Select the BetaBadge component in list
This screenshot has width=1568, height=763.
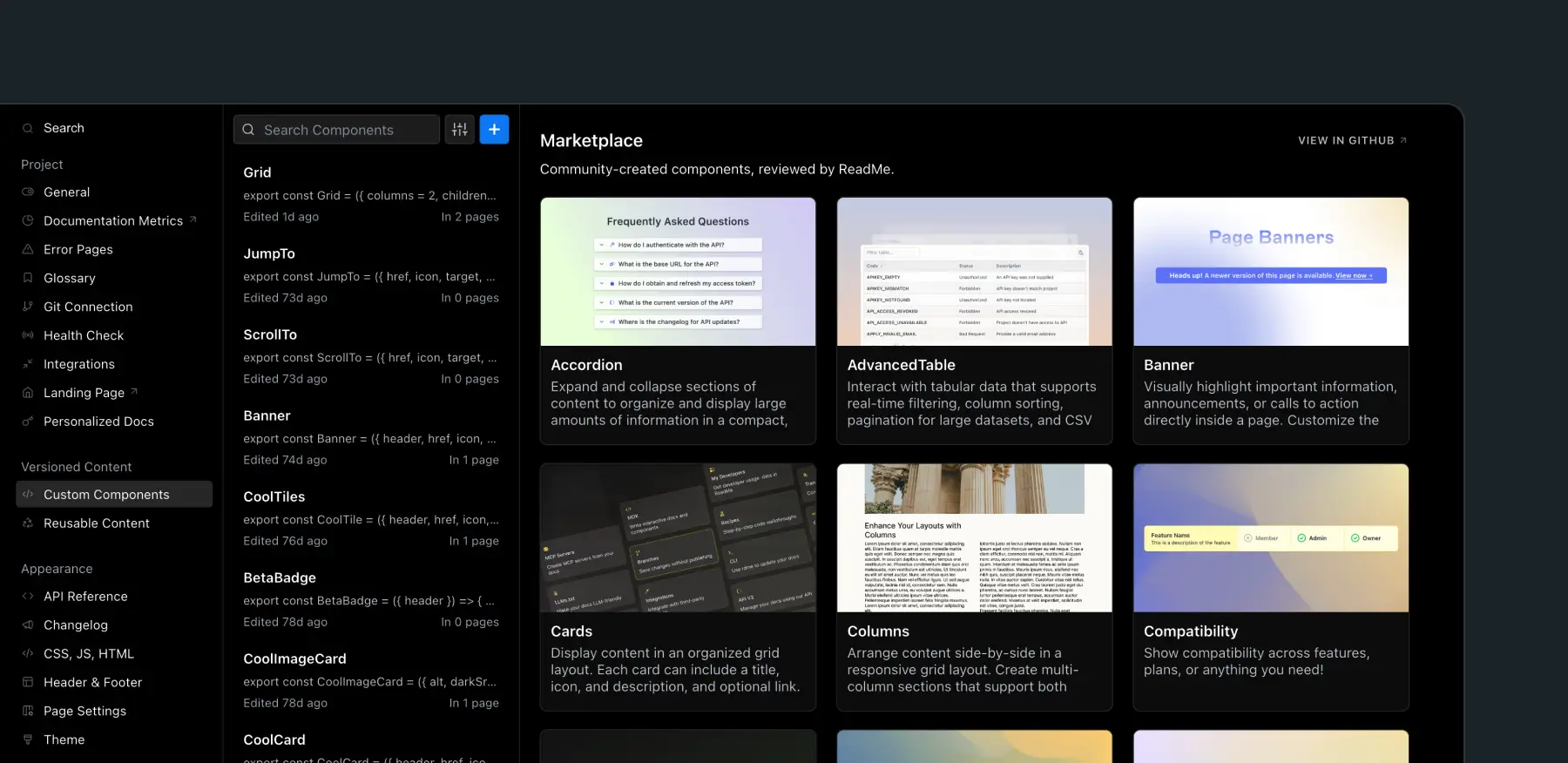click(x=371, y=599)
